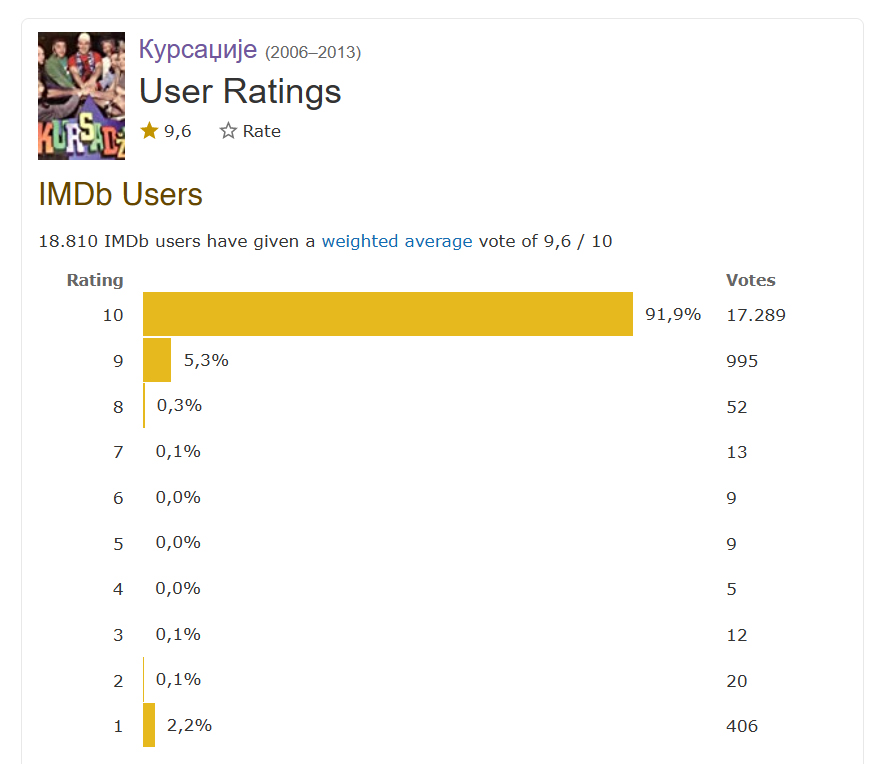Click the 406 votes count

[742, 726]
